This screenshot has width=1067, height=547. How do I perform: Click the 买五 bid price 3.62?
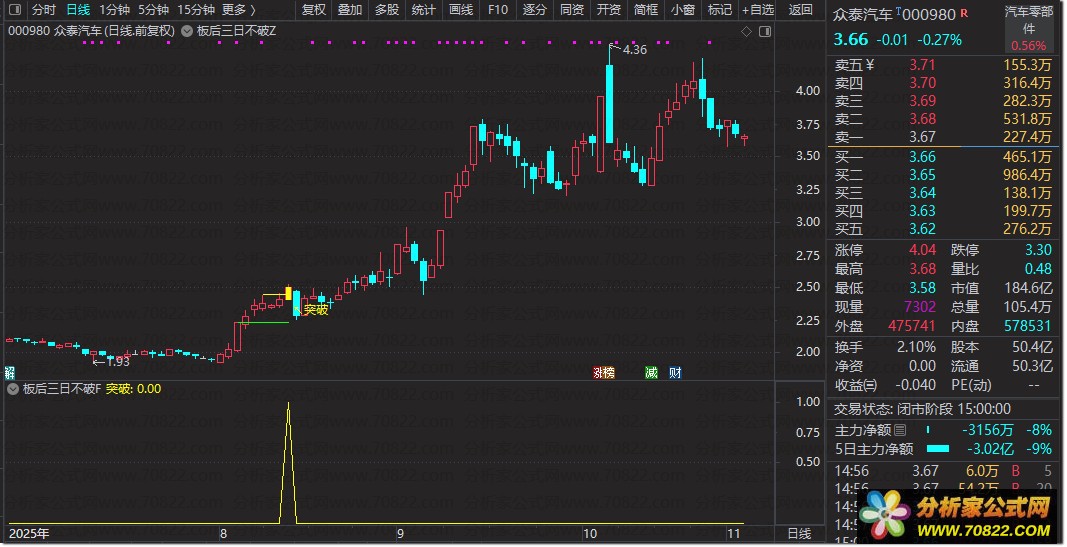tap(922, 229)
